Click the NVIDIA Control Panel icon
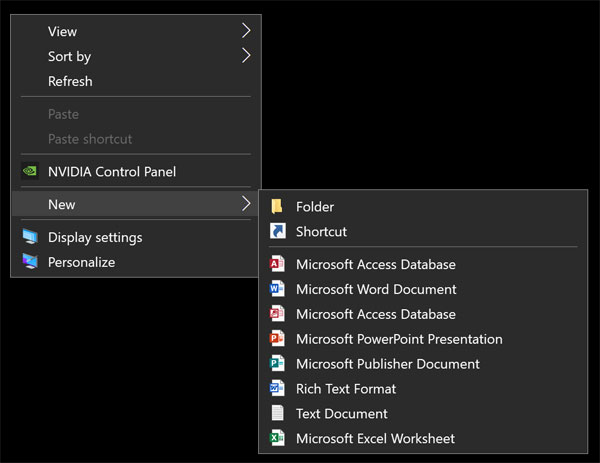 pos(29,171)
